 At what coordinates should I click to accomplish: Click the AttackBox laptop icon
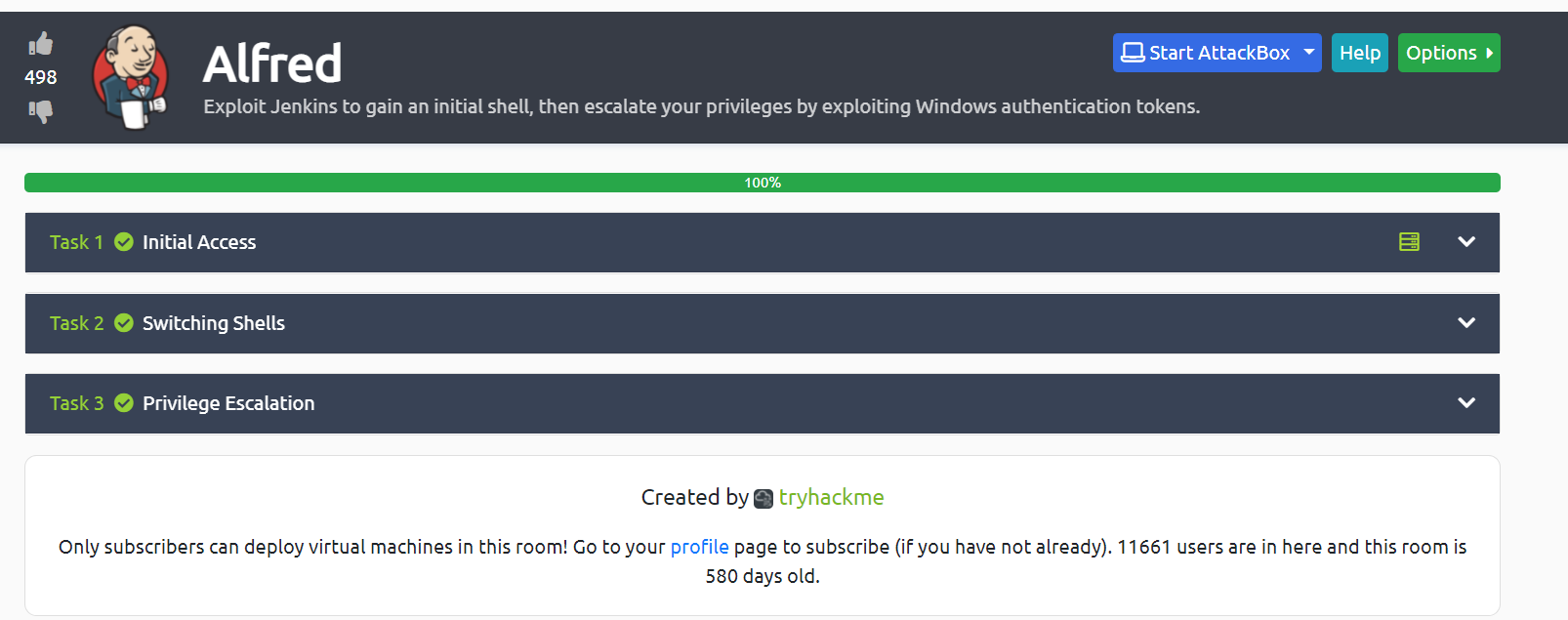click(x=1134, y=52)
